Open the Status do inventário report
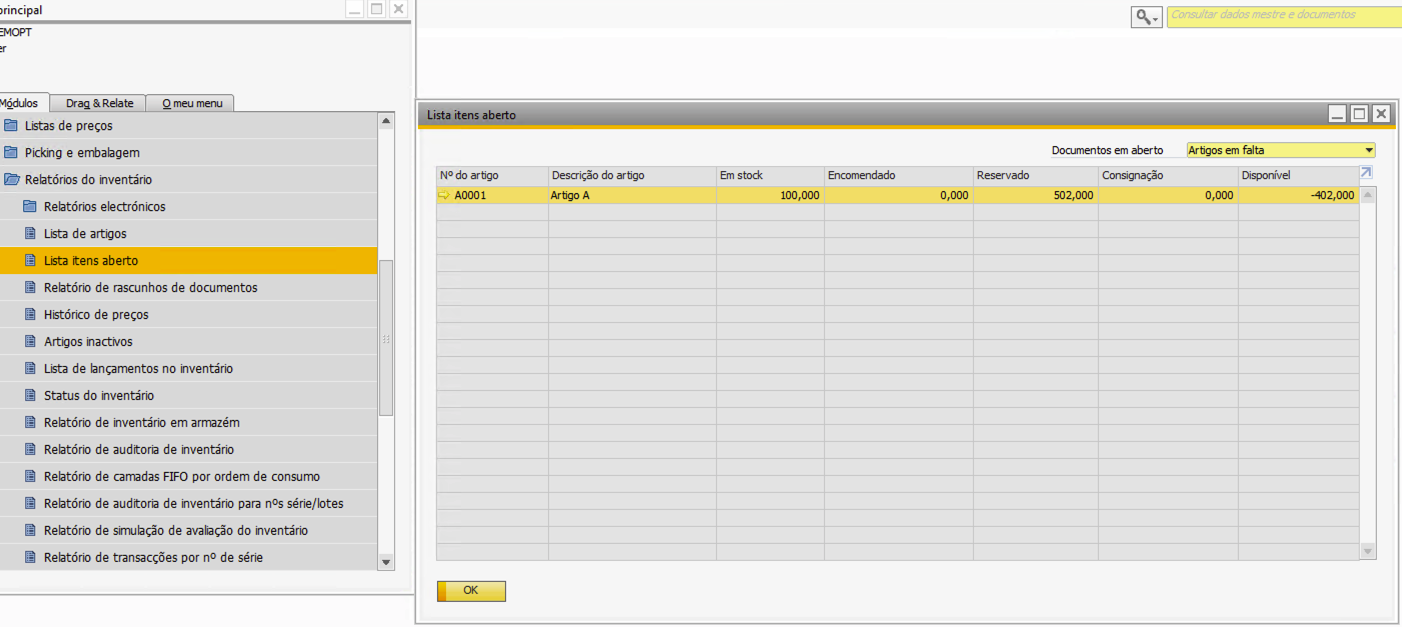1402x627 pixels. click(x=99, y=396)
